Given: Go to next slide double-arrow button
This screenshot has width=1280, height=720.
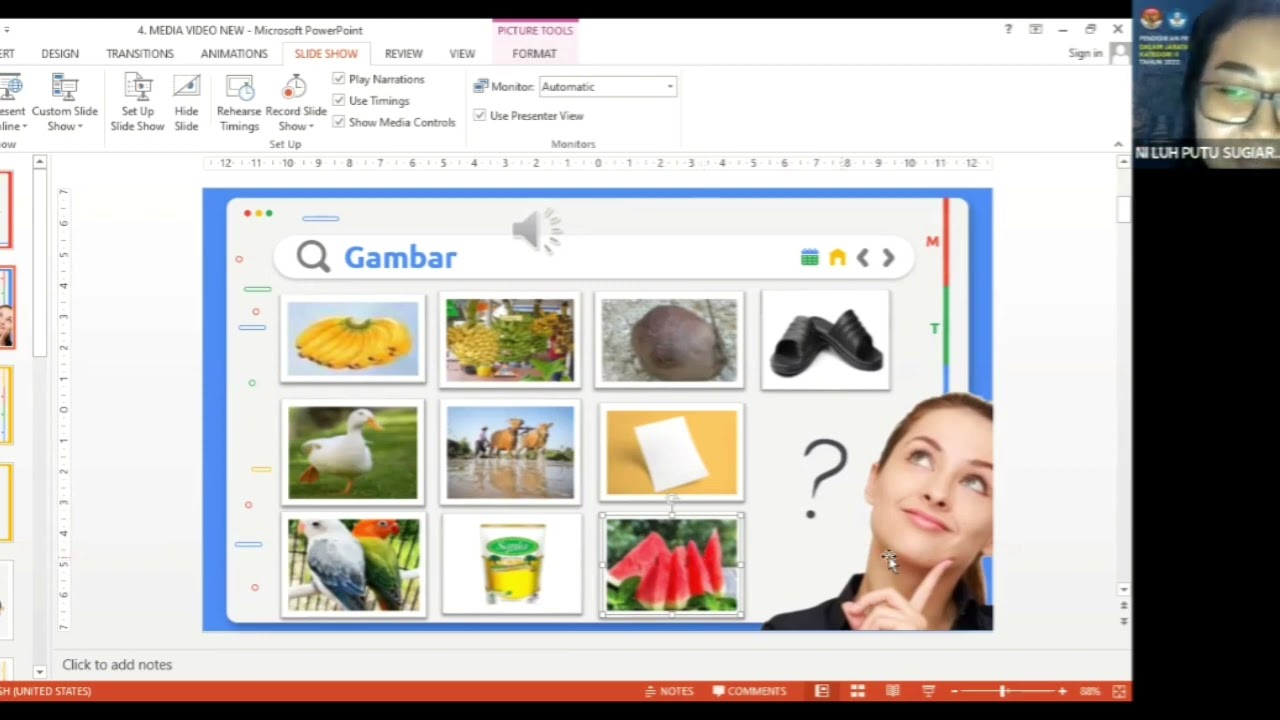Looking at the screenshot, I should (1123, 621).
